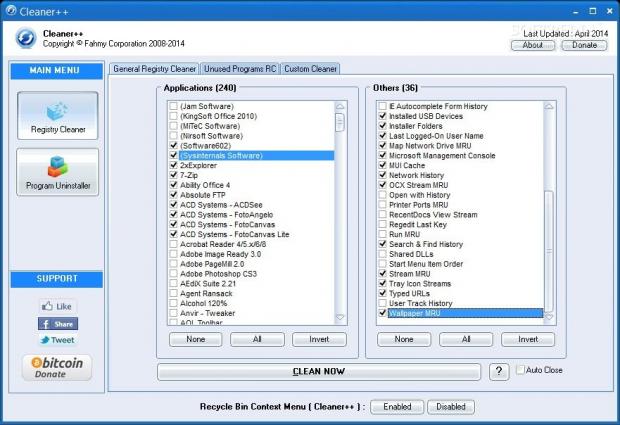Select All items in Others

click(x=466, y=340)
